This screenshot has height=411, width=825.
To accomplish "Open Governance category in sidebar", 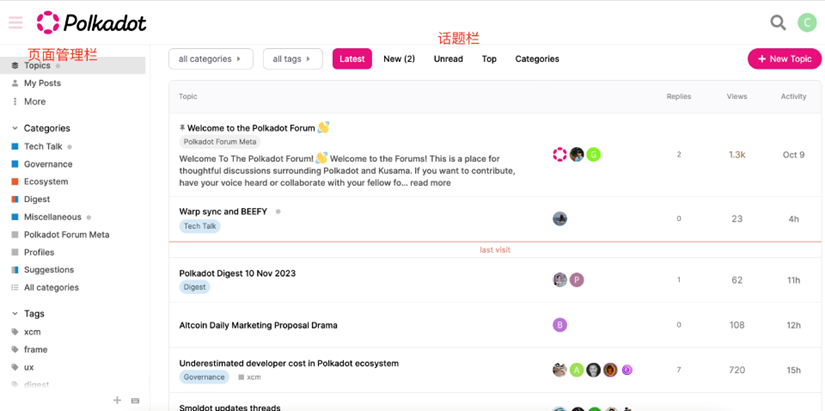I will pos(48,164).
